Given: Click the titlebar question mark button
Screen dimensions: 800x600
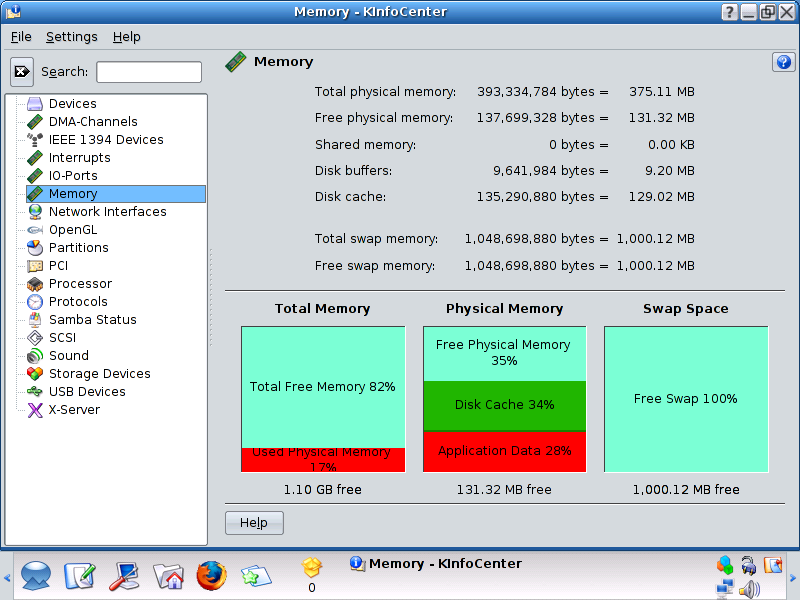Looking at the screenshot, I should pos(730,12).
